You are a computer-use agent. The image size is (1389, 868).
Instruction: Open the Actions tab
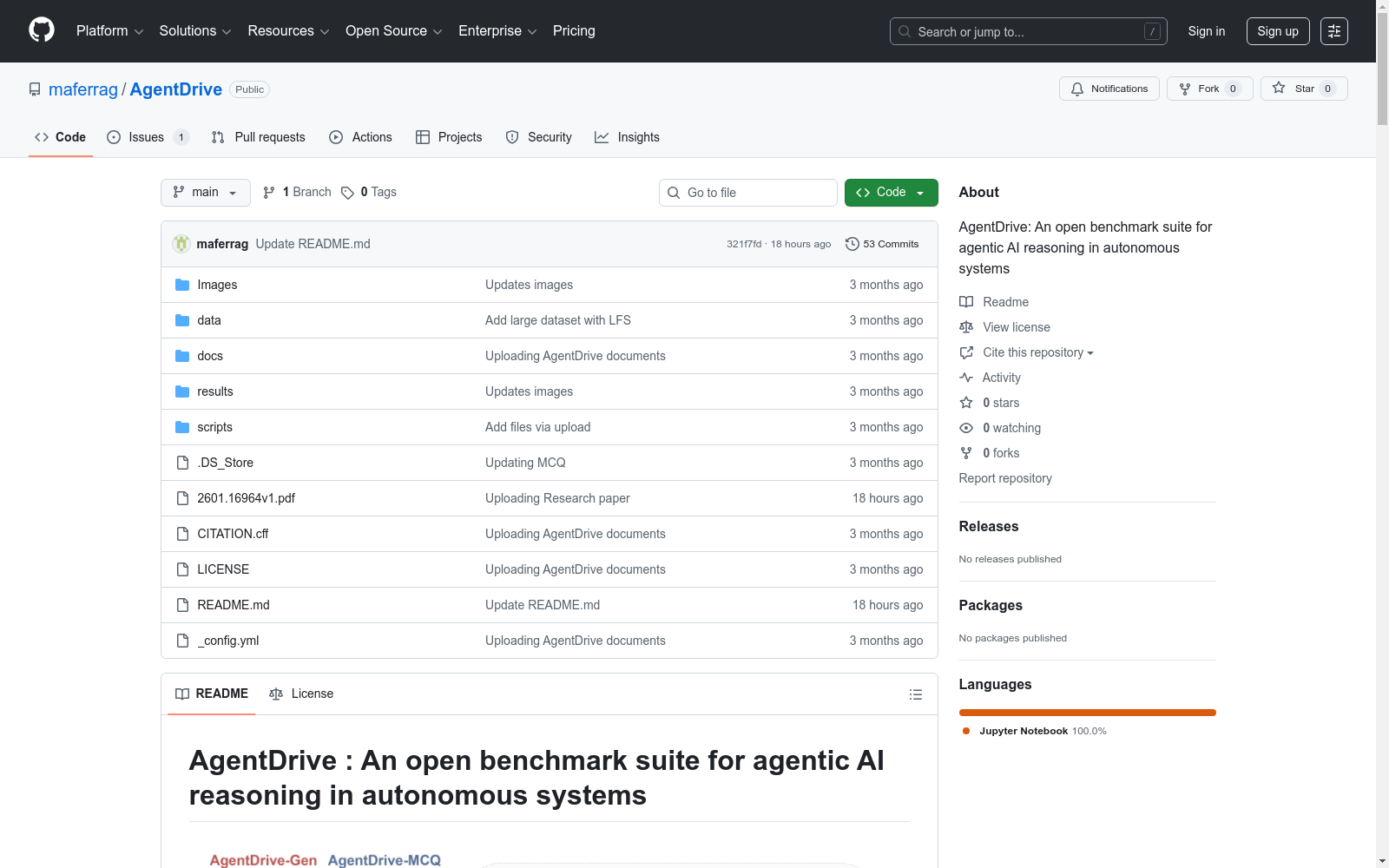[x=360, y=137]
